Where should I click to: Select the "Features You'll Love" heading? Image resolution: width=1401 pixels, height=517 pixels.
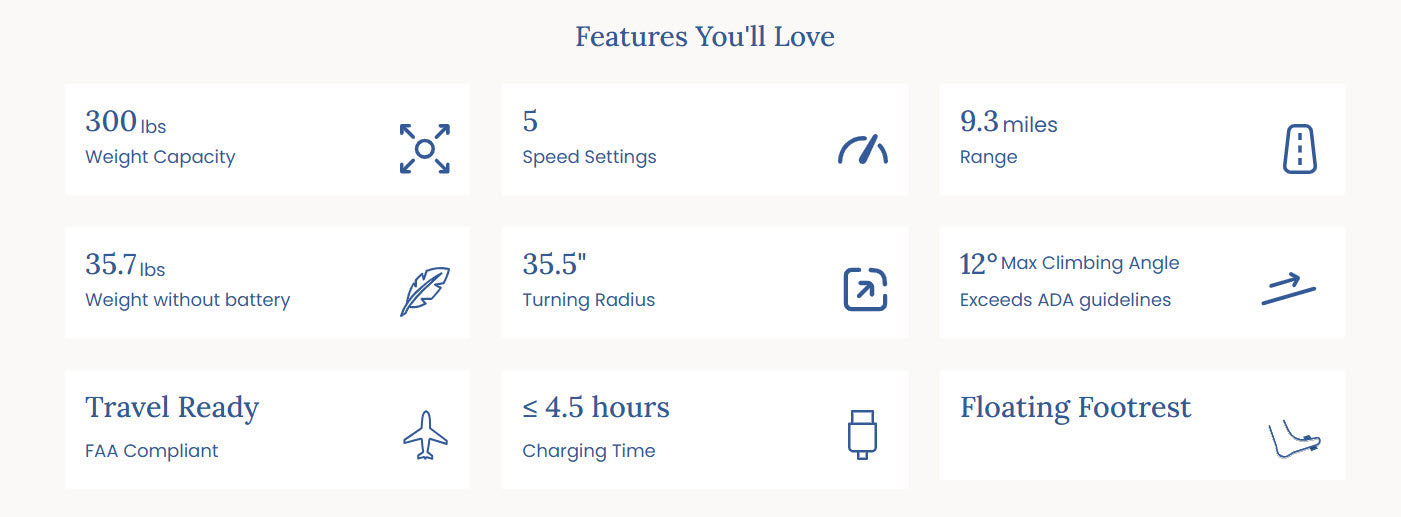[704, 37]
